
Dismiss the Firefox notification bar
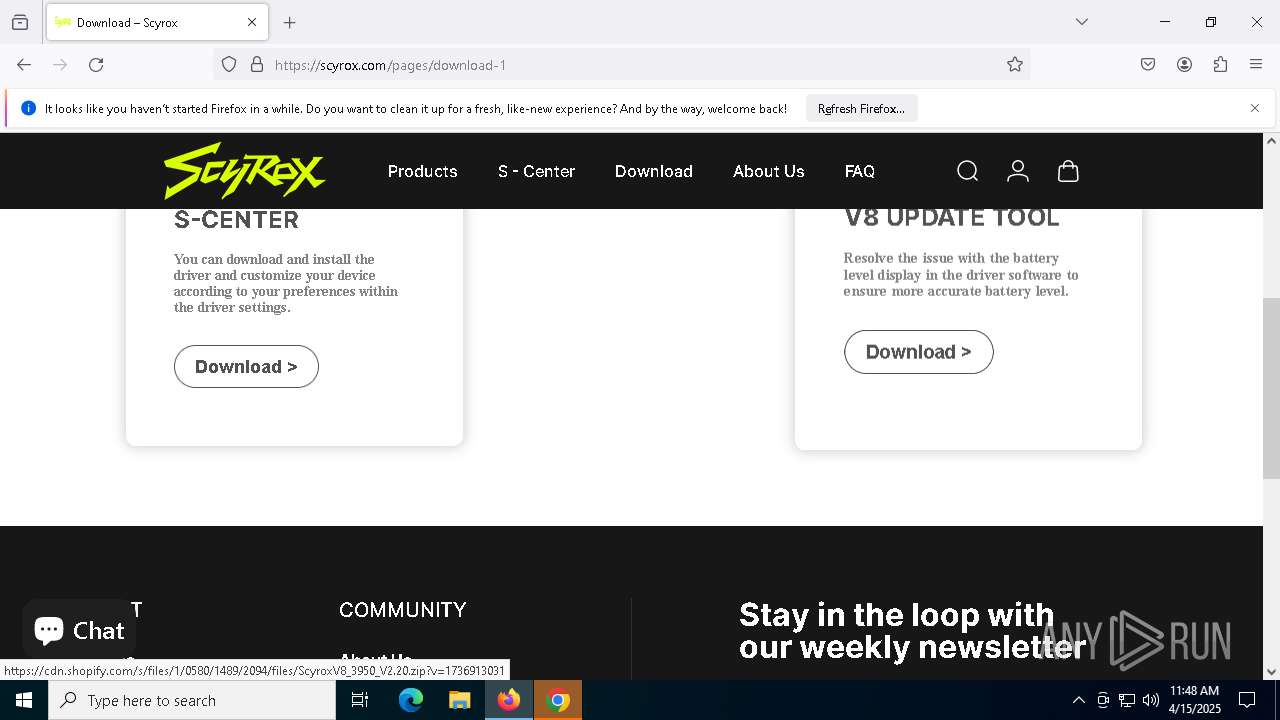(x=1255, y=108)
